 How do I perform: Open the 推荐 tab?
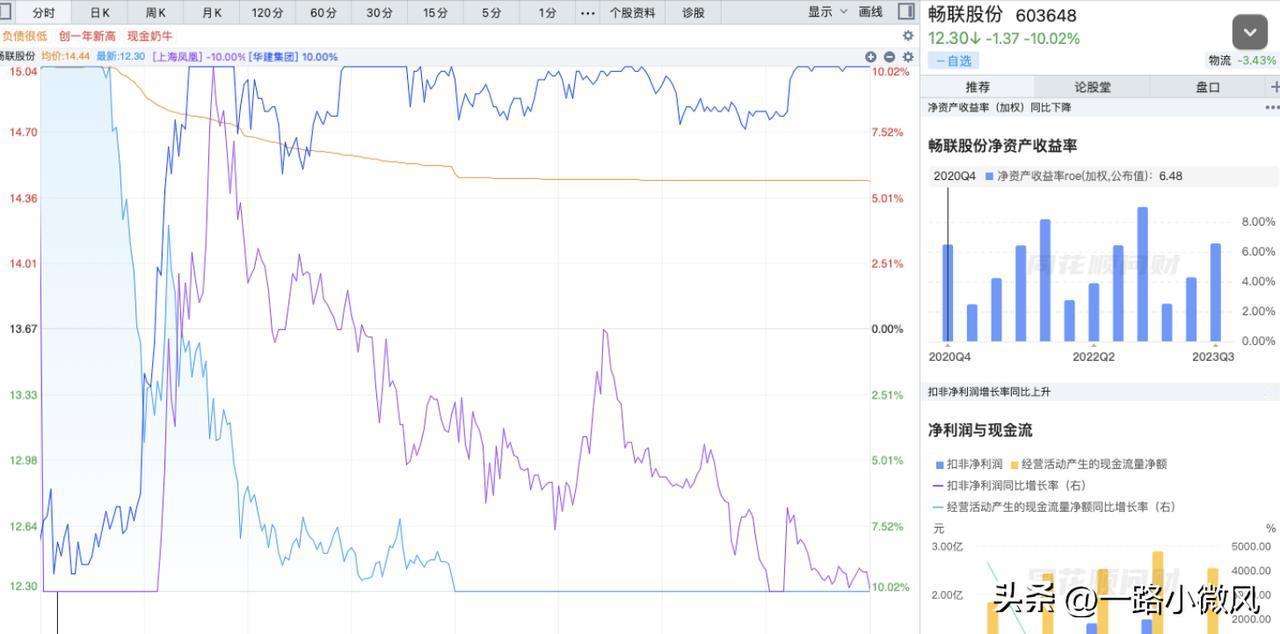pyautogui.click(x=977, y=87)
